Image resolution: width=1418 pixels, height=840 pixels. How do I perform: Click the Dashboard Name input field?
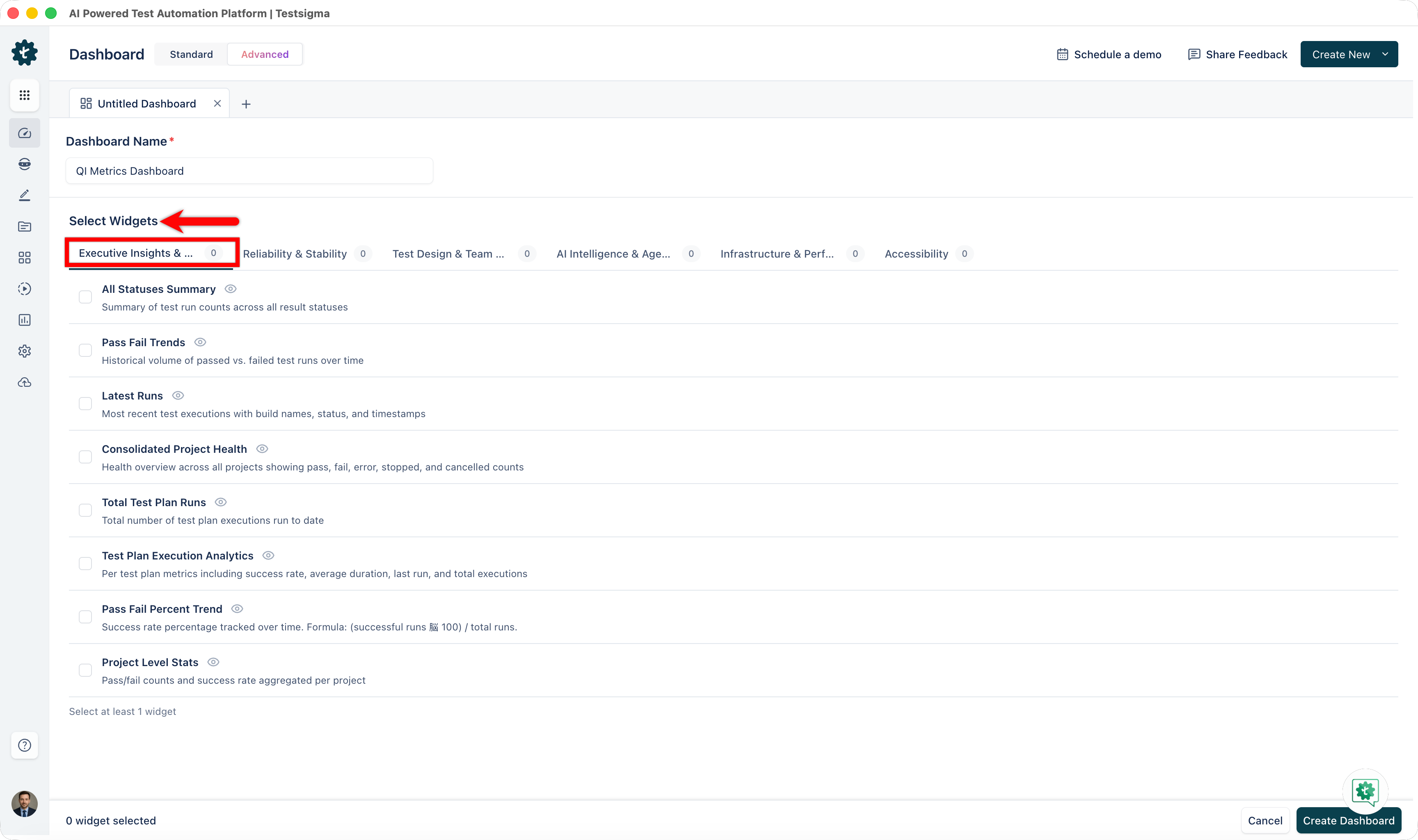[x=249, y=171]
